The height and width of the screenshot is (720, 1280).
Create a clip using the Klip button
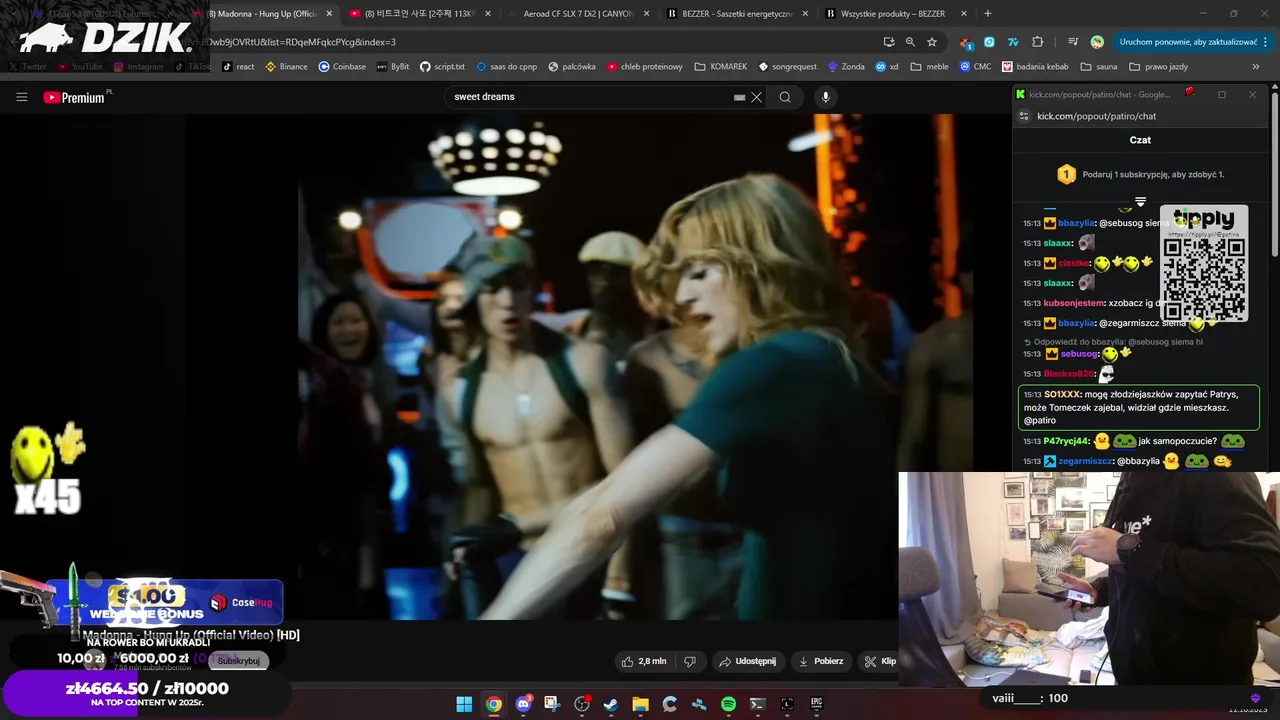point(880,661)
